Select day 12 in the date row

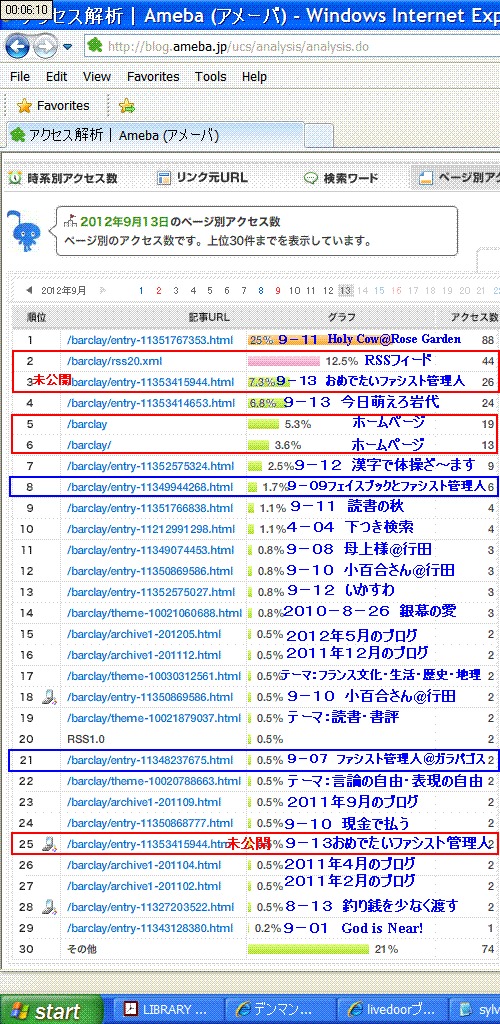click(x=328, y=290)
